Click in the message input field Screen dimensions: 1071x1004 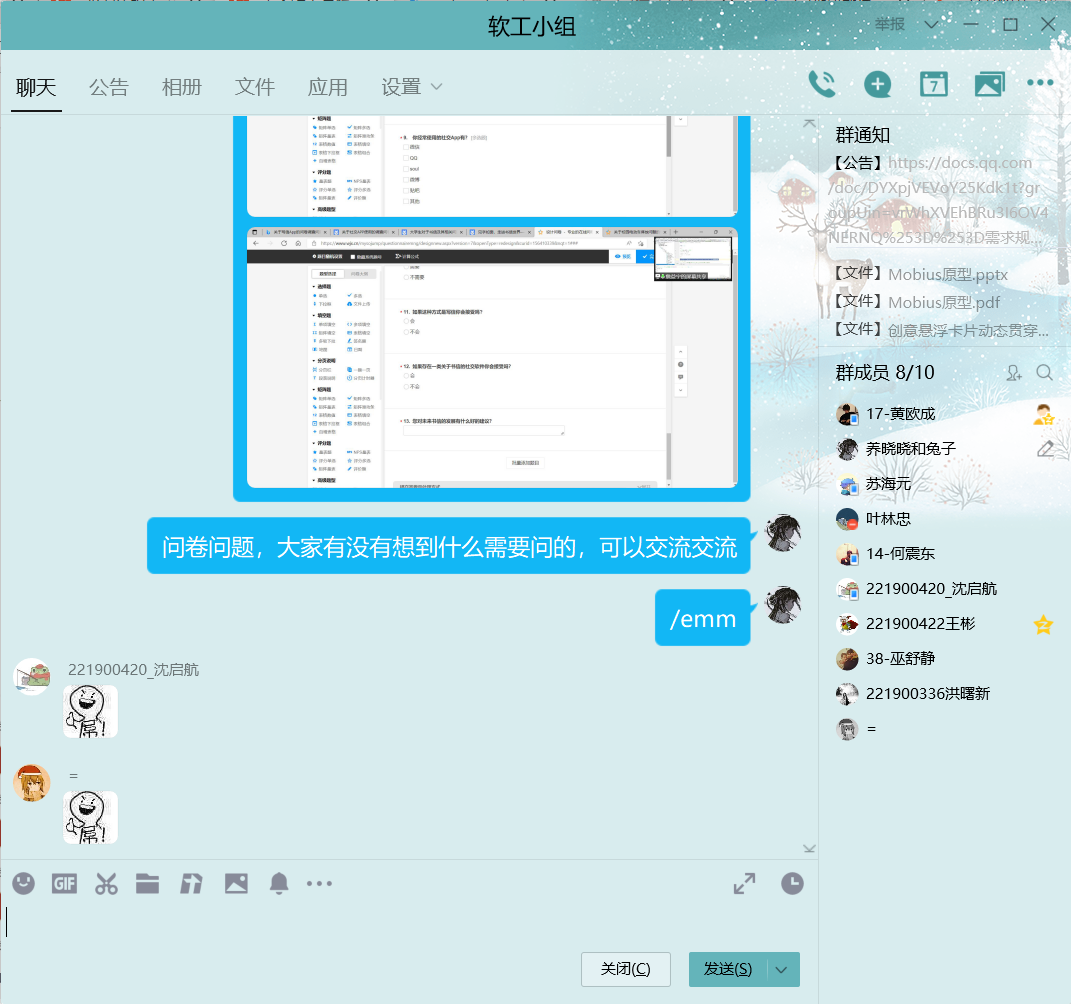(x=410, y=923)
